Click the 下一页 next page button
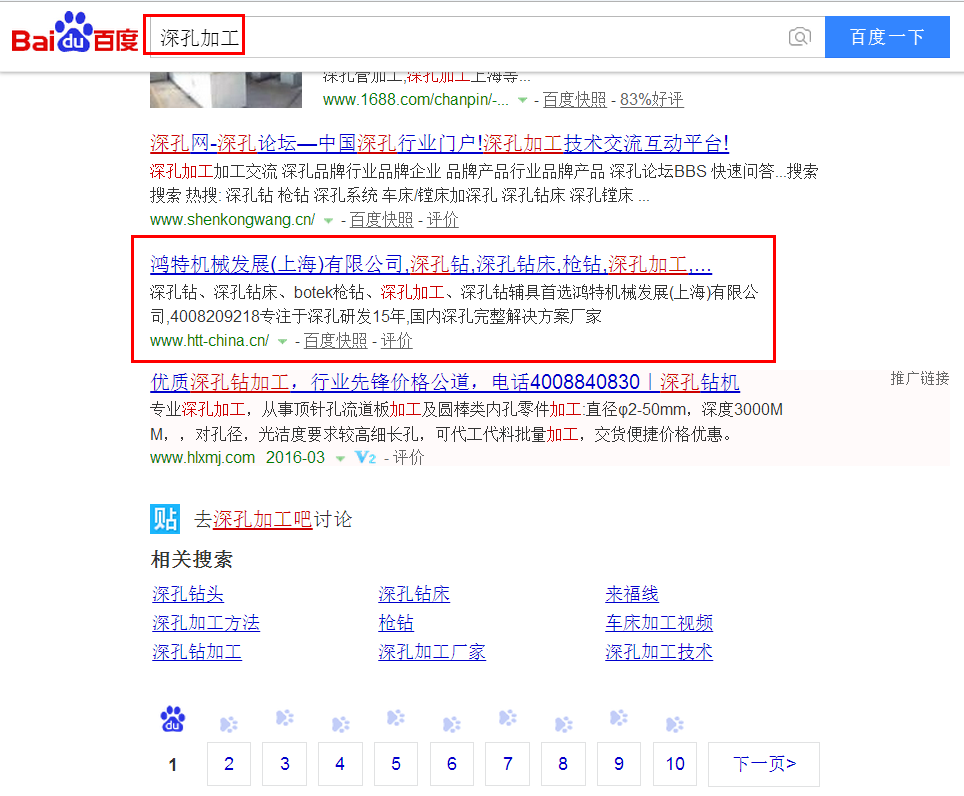964x796 pixels. [763, 764]
